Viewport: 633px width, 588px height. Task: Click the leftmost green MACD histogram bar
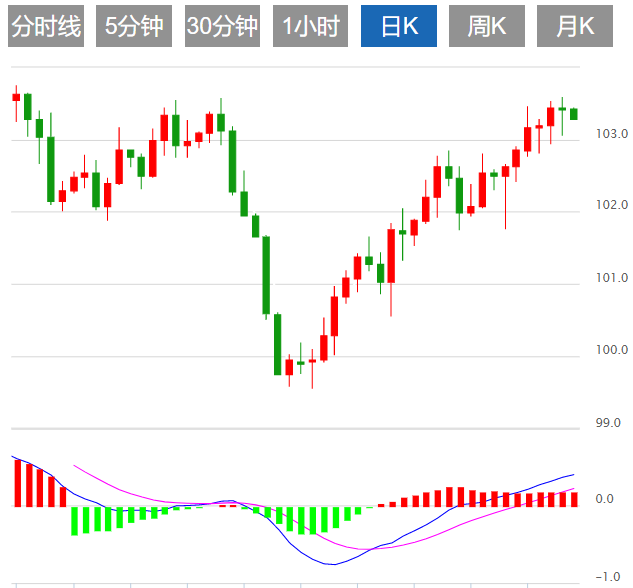[x=74, y=520]
